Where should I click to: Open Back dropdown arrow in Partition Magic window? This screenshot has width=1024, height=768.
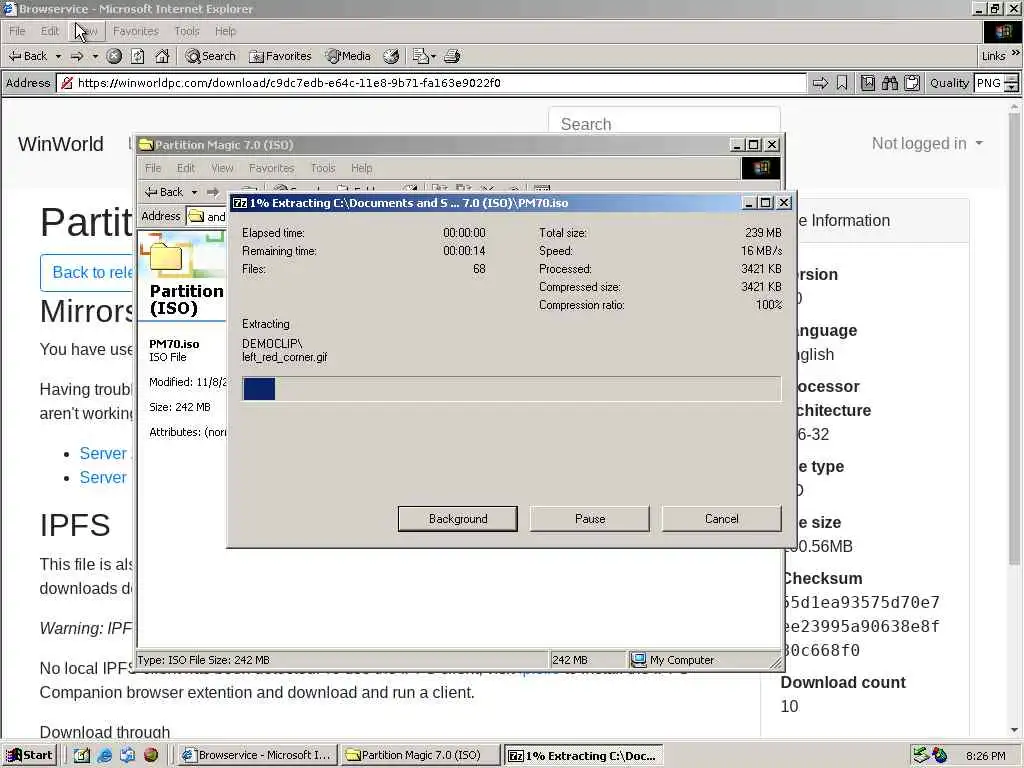point(194,192)
